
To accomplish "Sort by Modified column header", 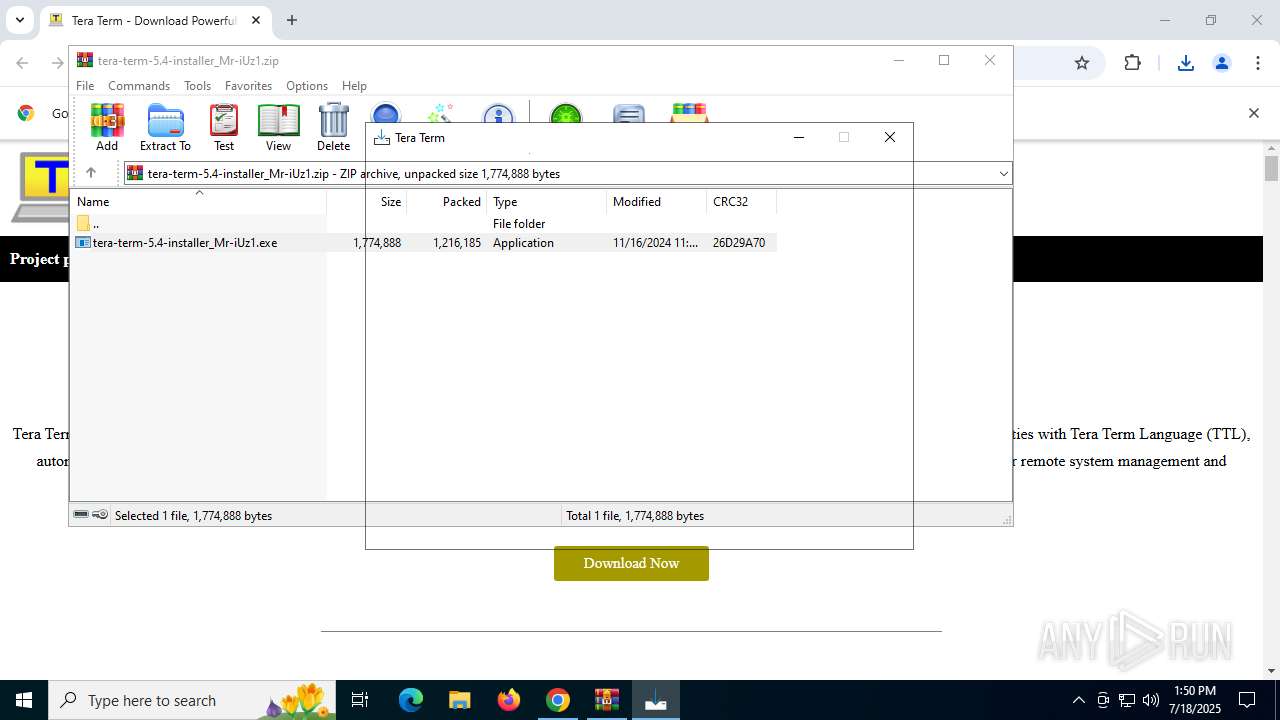I will (x=657, y=202).
